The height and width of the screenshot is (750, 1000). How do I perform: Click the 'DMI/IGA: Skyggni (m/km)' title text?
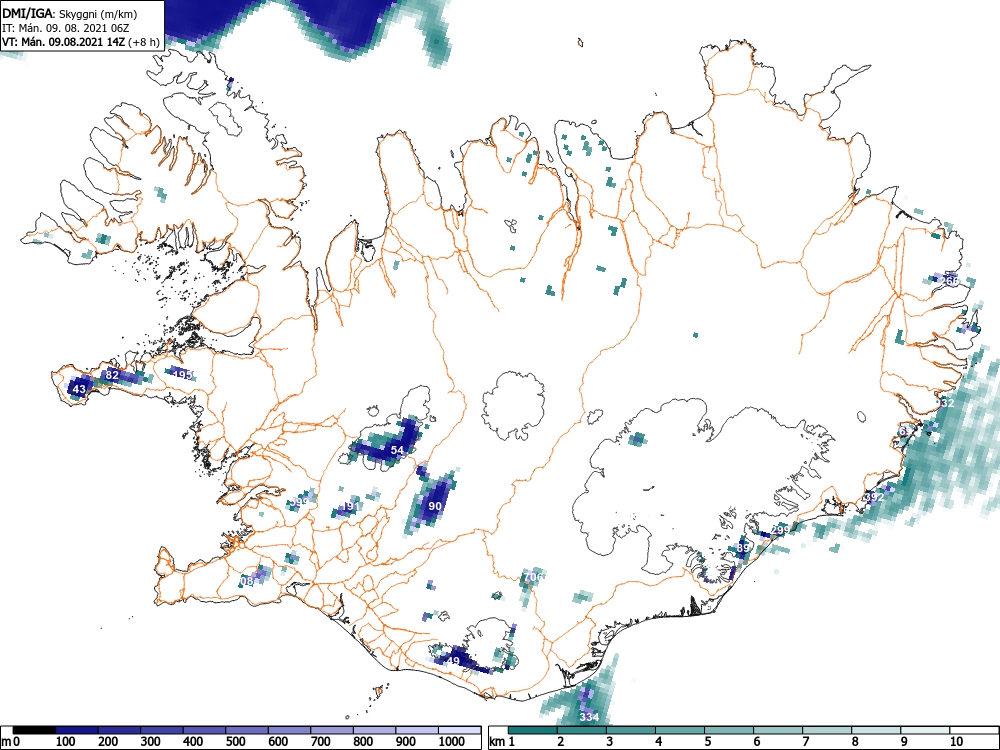pos(70,13)
